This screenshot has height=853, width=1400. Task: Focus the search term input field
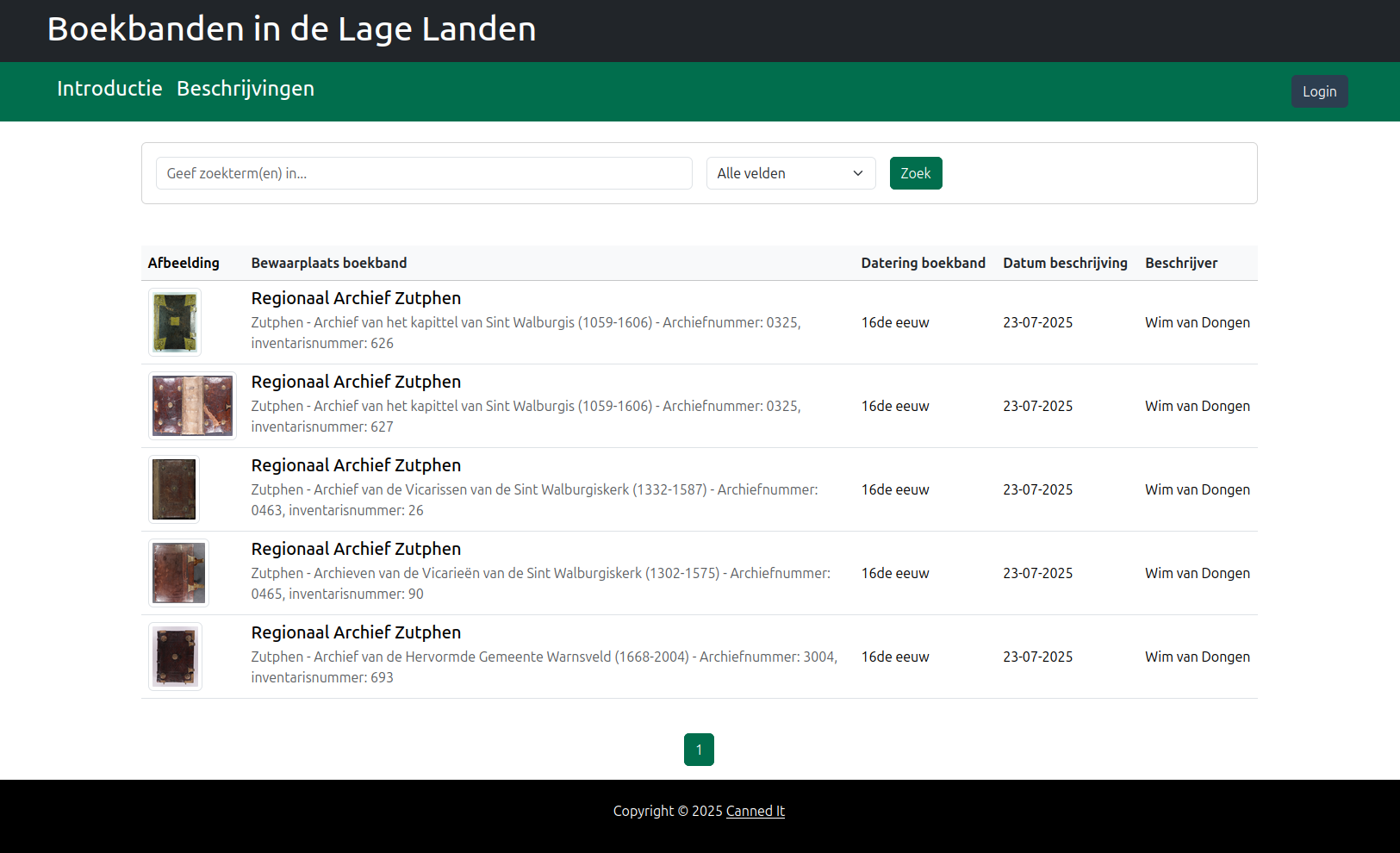[423, 173]
